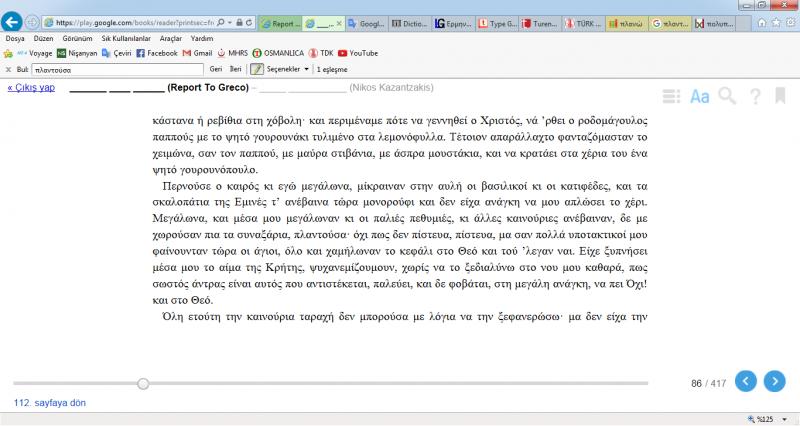The image size is (800, 426).
Task: Open the Sık Kullanılanlar menu
Action: tap(126, 38)
